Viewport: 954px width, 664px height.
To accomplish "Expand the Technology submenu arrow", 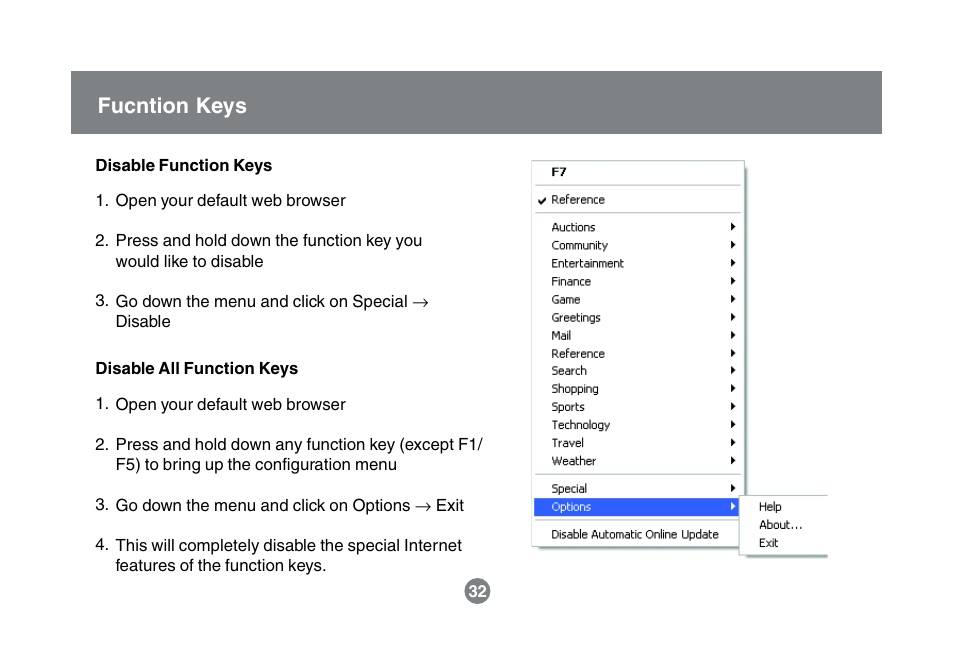I will click(733, 425).
